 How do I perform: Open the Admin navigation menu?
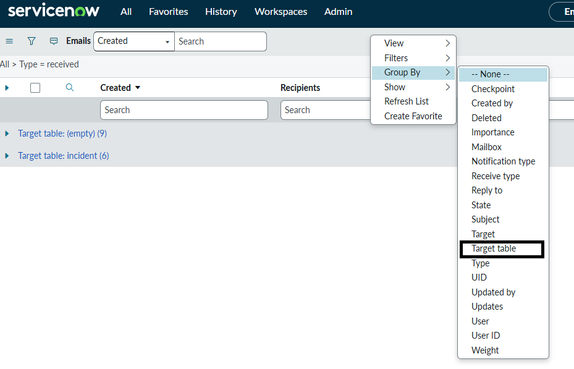coord(338,12)
